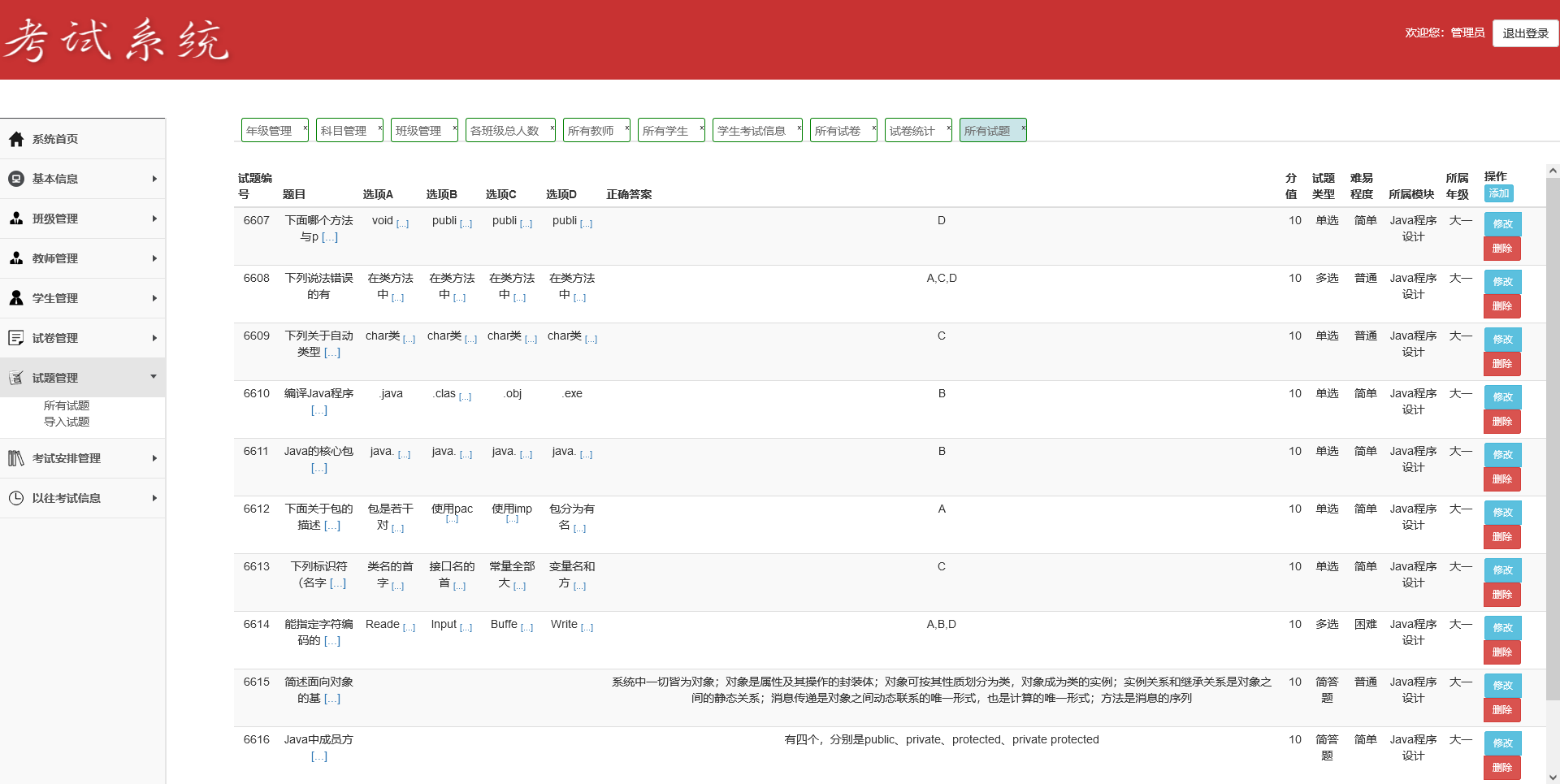This screenshot has height=784, width=1560.
Task: Close the 试卷统计 tab
Action: pyautogui.click(x=948, y=128)
